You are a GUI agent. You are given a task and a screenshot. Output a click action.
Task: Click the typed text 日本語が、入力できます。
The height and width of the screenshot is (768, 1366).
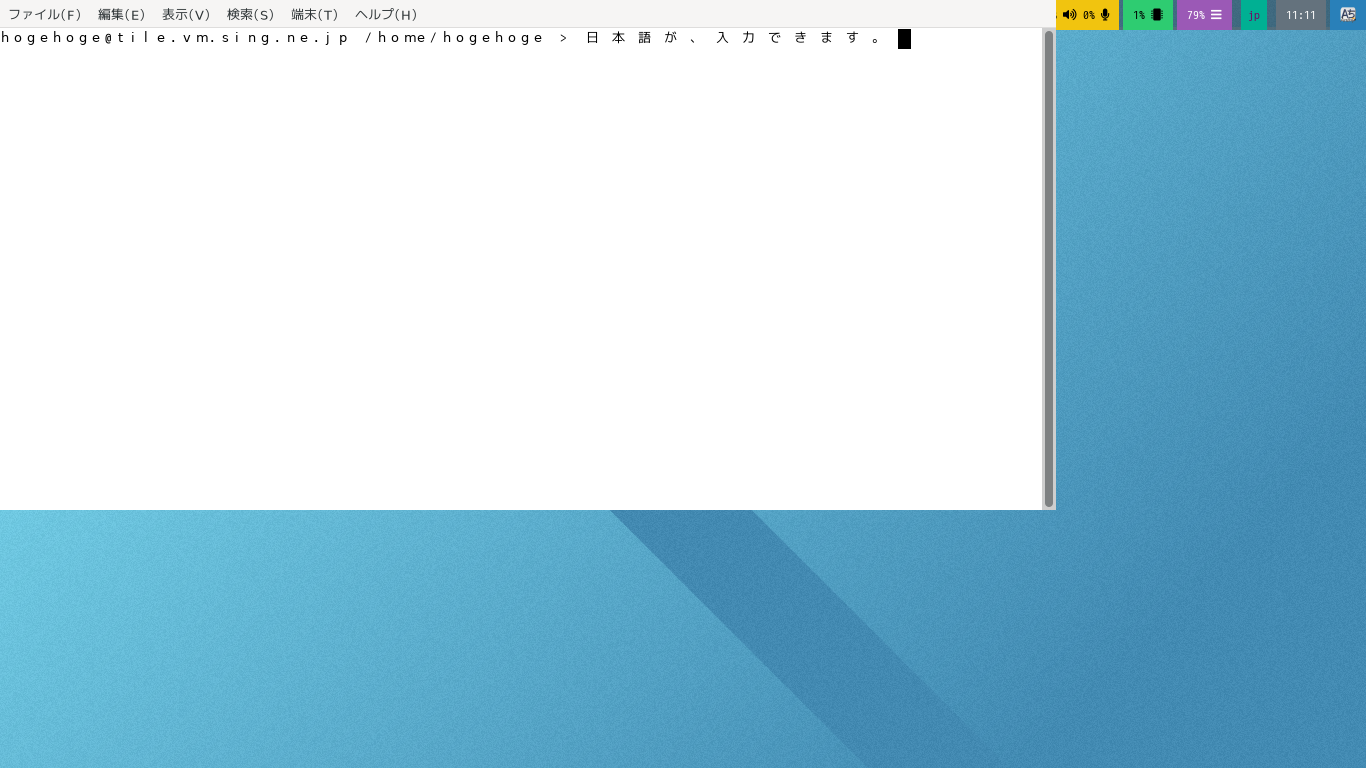point(734,38)
